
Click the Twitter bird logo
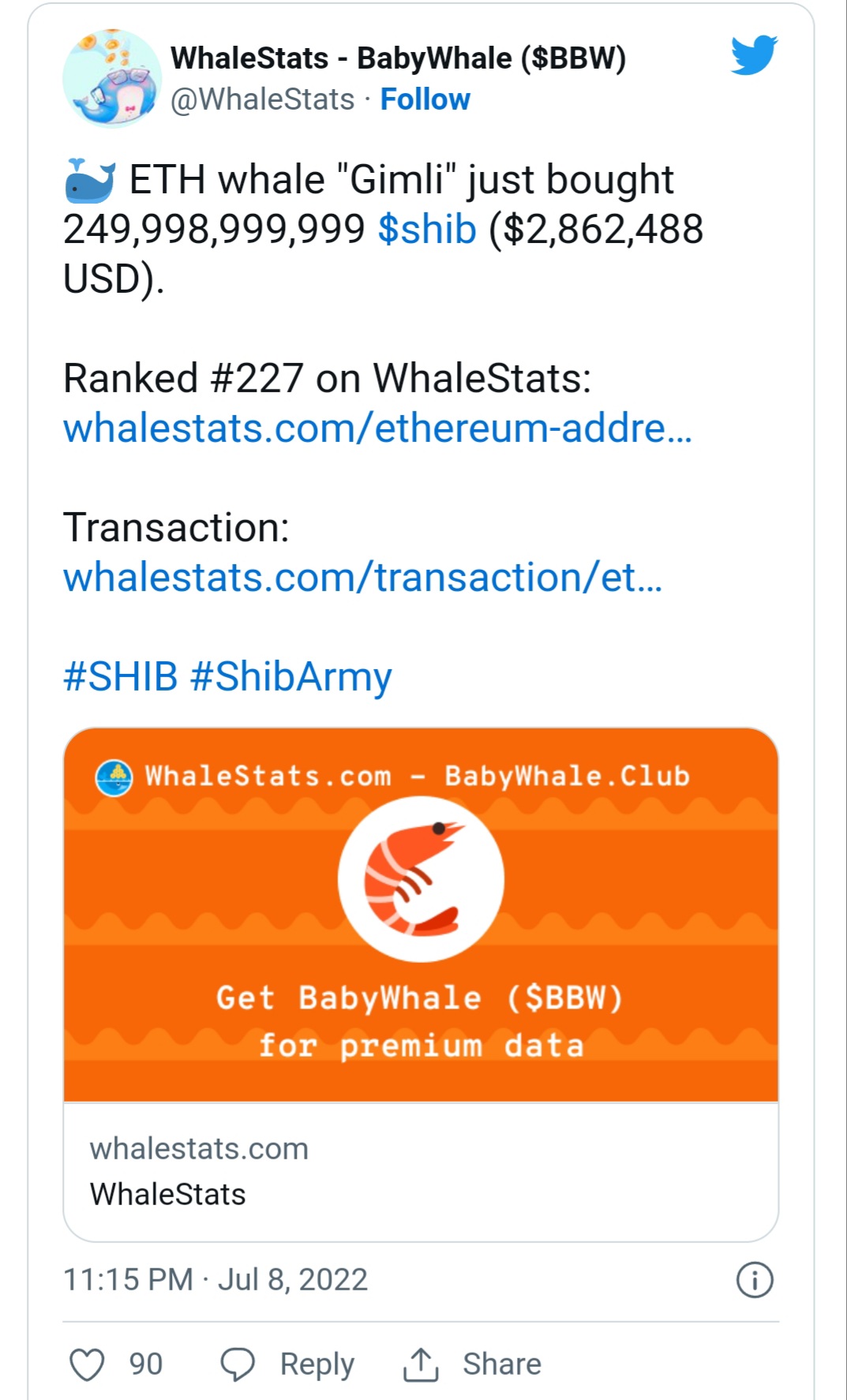pos(754,54)
